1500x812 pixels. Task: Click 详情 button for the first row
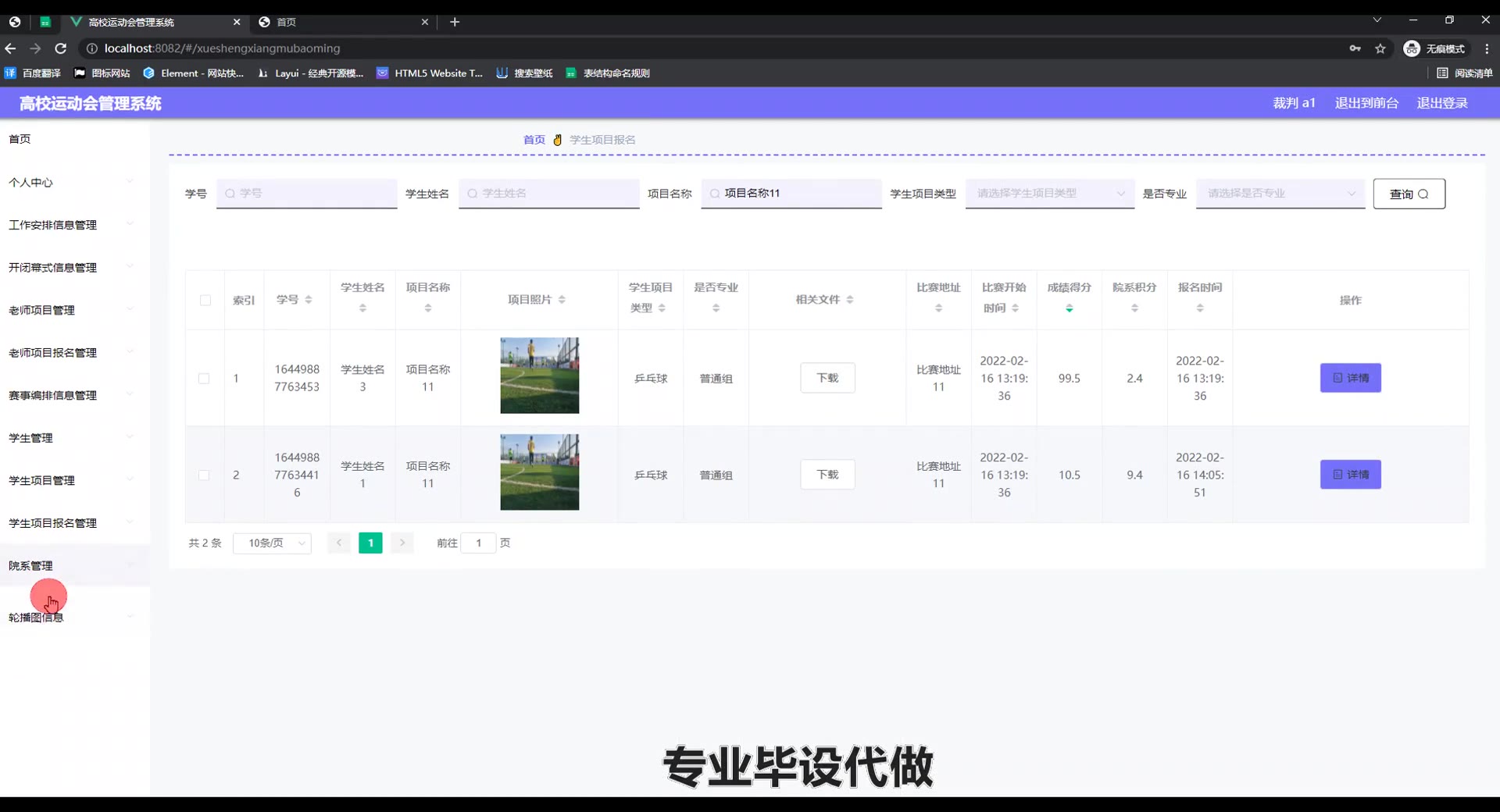(1350, 378)
